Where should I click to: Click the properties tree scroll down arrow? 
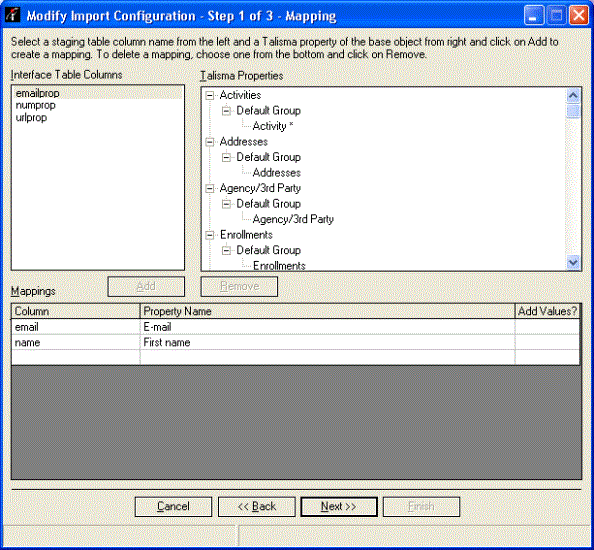coord(573,262)
